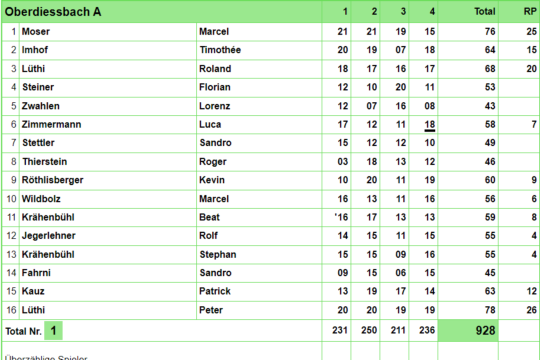Select the Überzählige Spieler label
Screen dimensions: 540x360
click(x=46, y=357)
